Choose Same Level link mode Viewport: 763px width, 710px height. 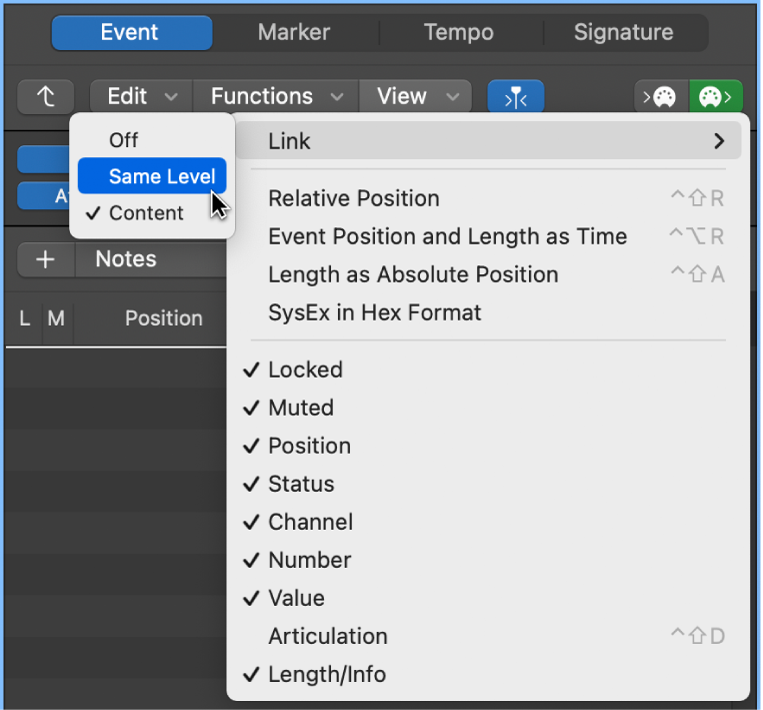pos(161,177)
